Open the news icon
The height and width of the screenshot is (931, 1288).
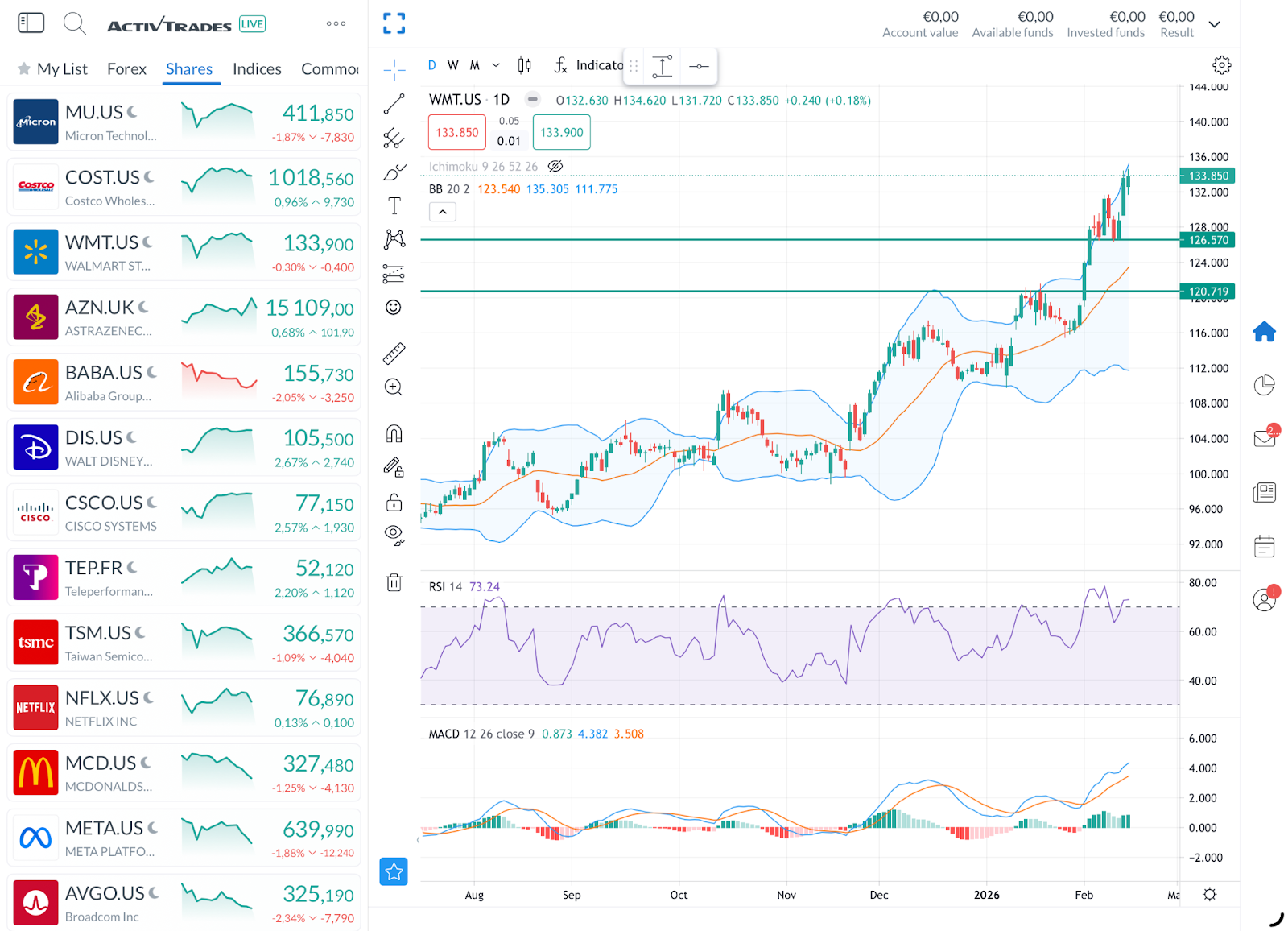coord(1264,492)
